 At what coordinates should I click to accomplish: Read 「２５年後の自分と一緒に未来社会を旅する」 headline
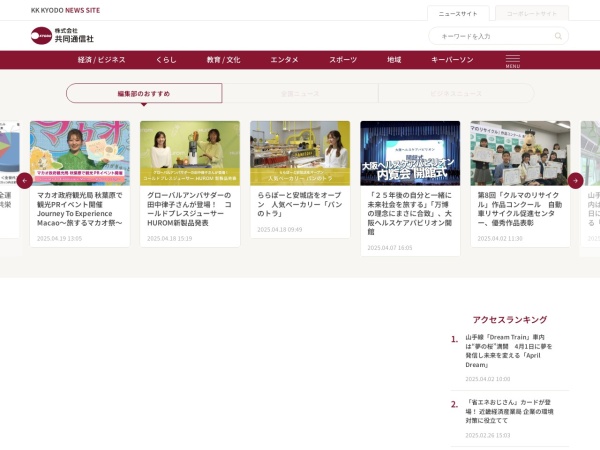click(x=410, y=214)
